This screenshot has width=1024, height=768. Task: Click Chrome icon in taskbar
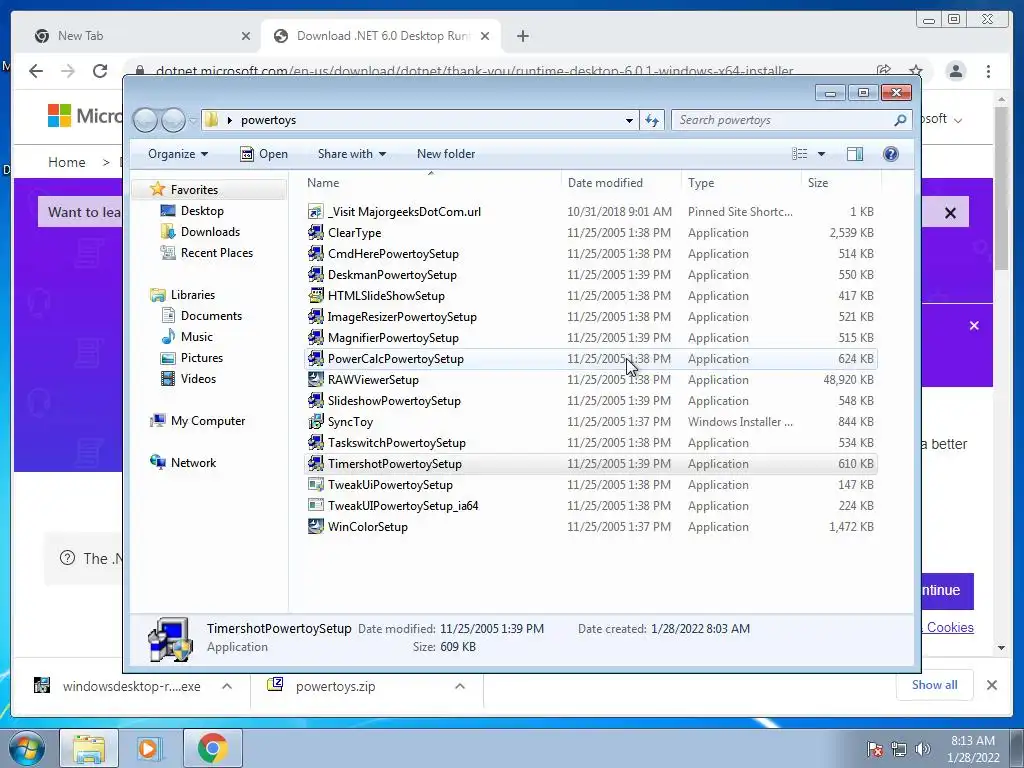click(212, 748)
